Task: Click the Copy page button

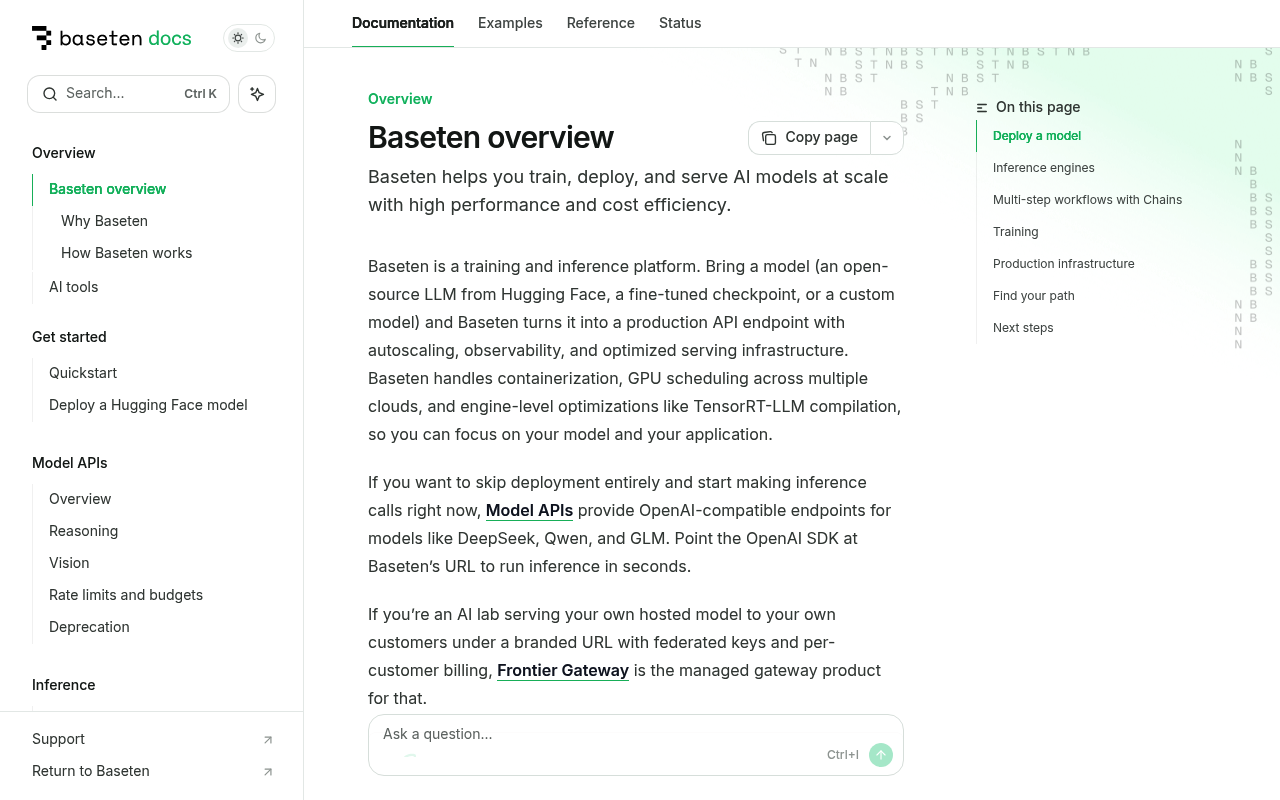Action: click(810, 138)
